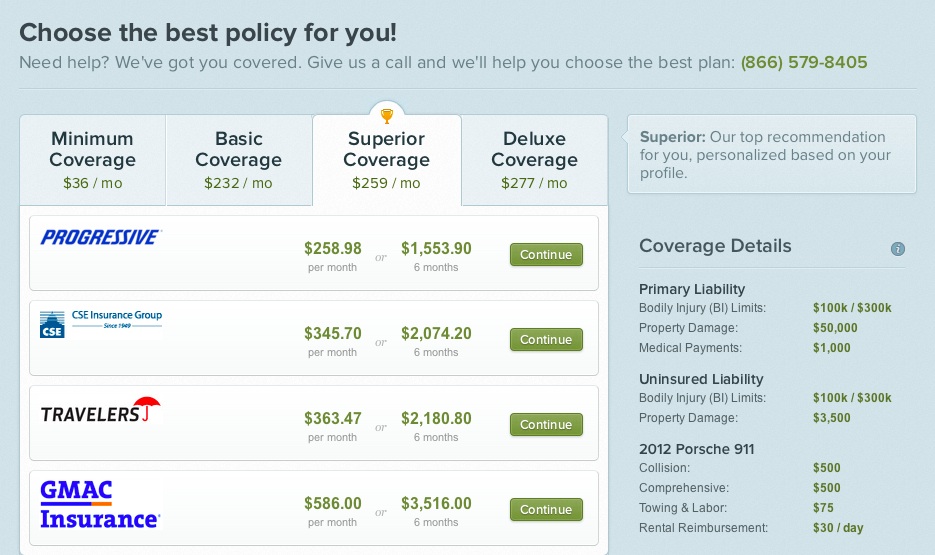
Task: Continue with the Travelers quote
Action: click(x=546, y=424)
